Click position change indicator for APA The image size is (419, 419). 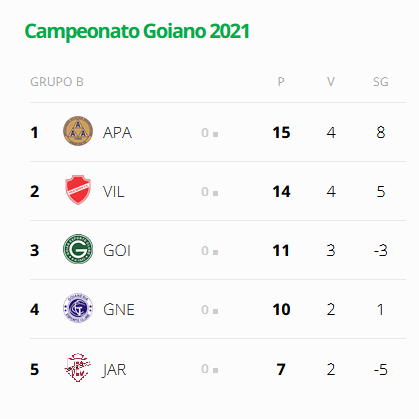(210, 133)
